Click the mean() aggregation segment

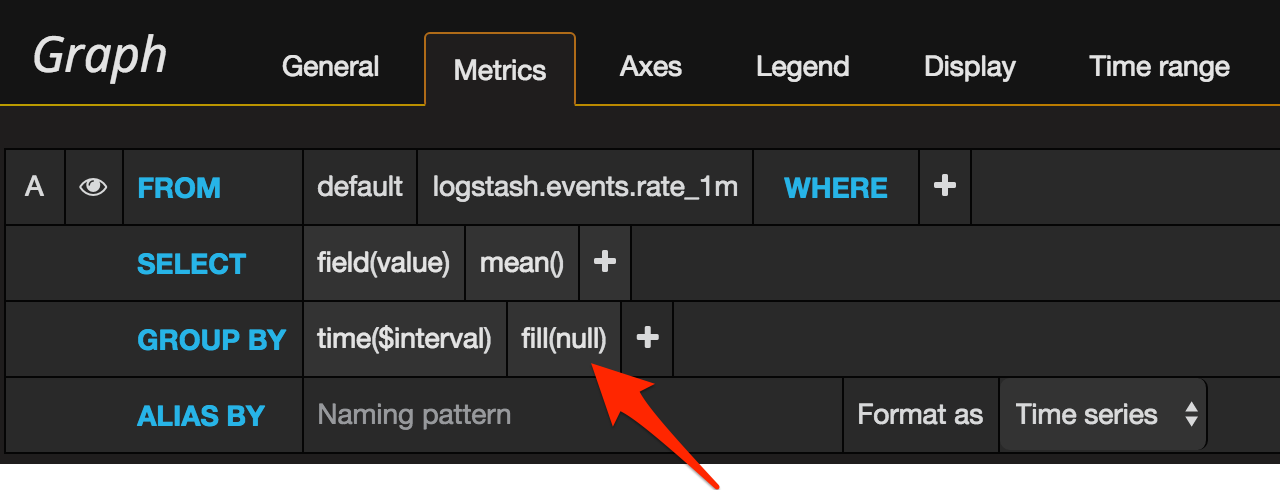tap(522, 263)
